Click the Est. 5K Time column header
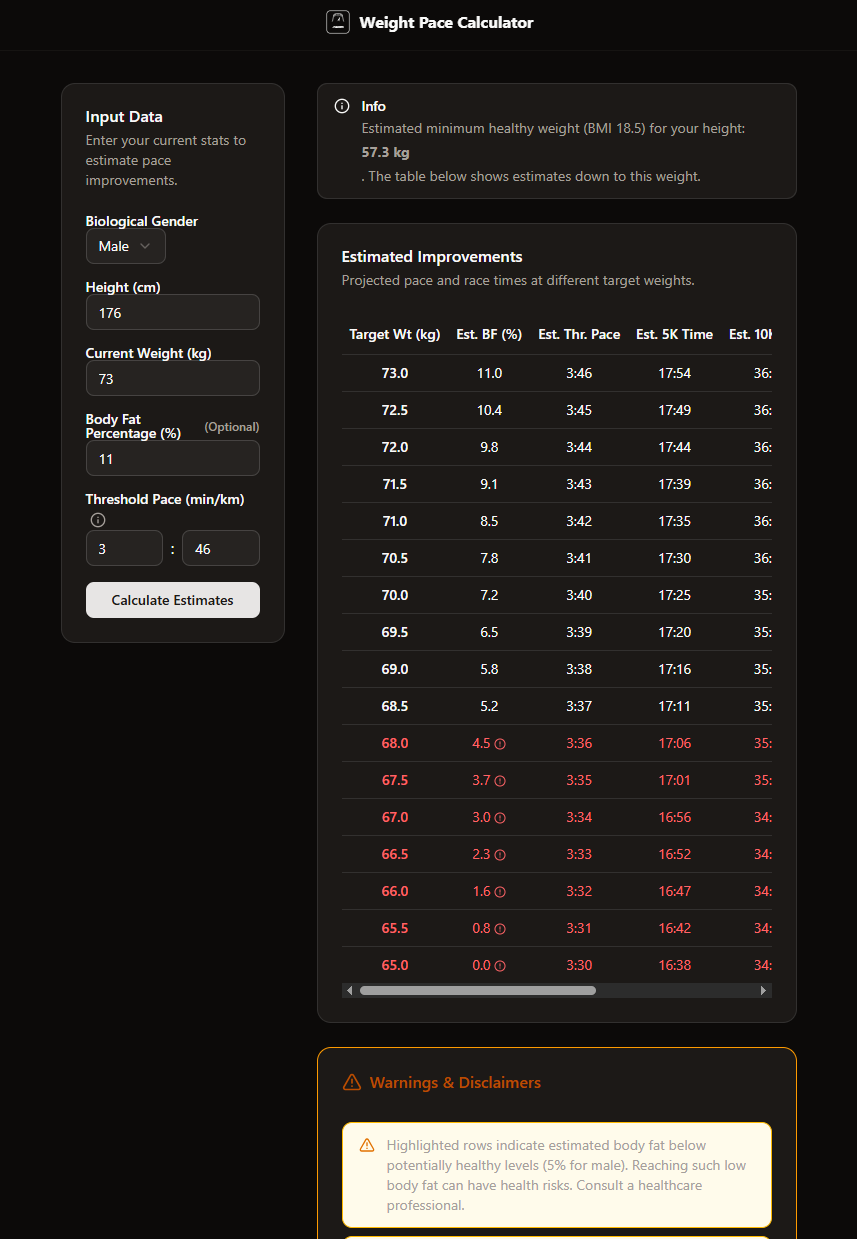 [x=675, y=334]
